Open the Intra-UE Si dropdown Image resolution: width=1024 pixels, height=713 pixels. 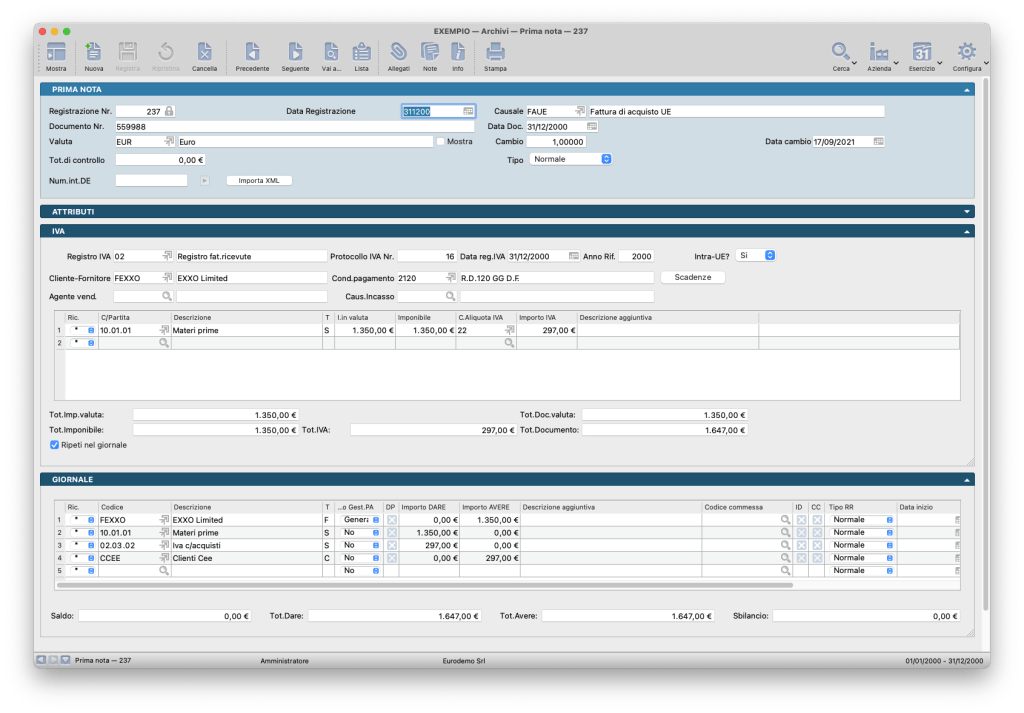[755, 256]
